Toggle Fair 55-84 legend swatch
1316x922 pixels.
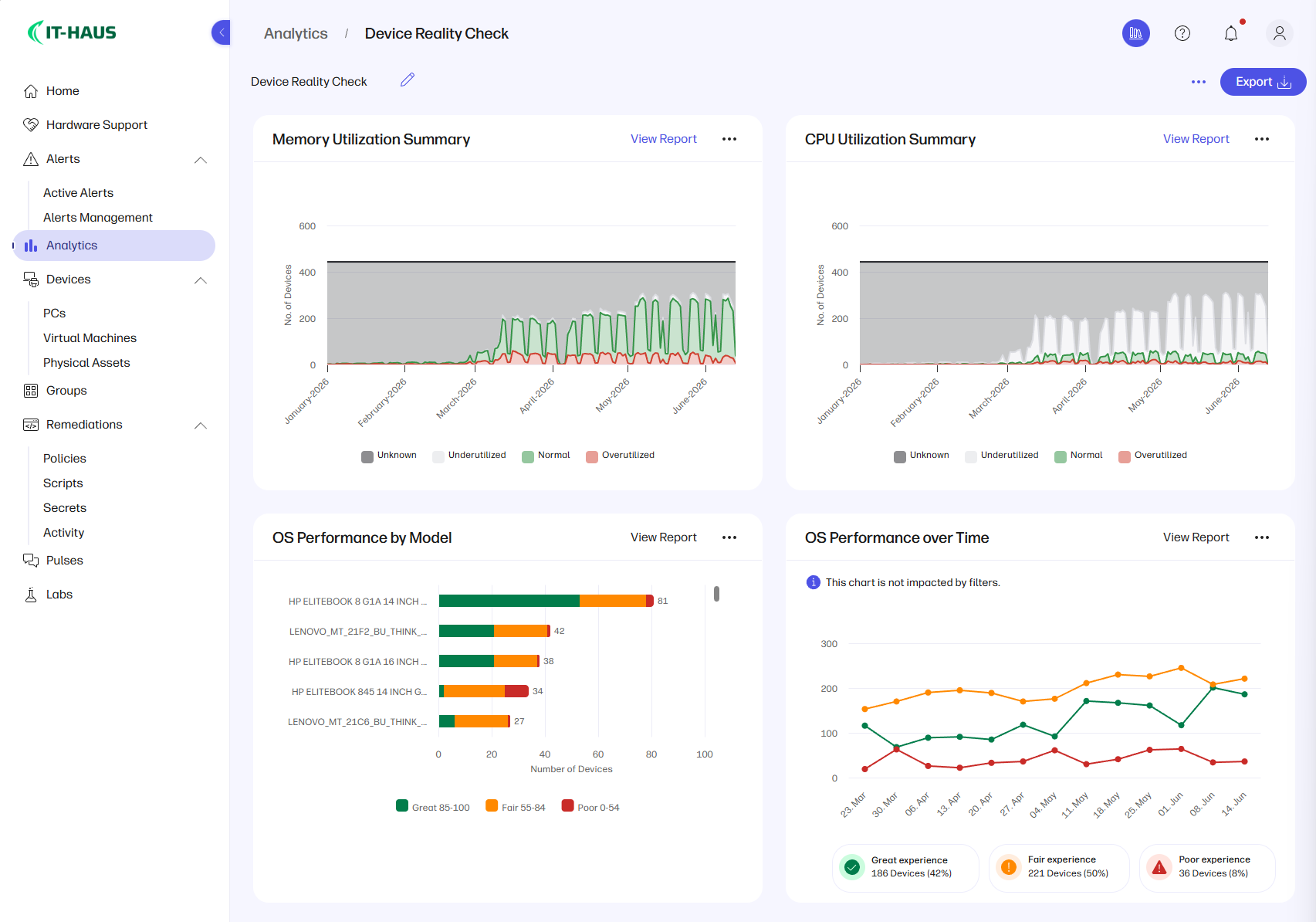click(492, 806)
